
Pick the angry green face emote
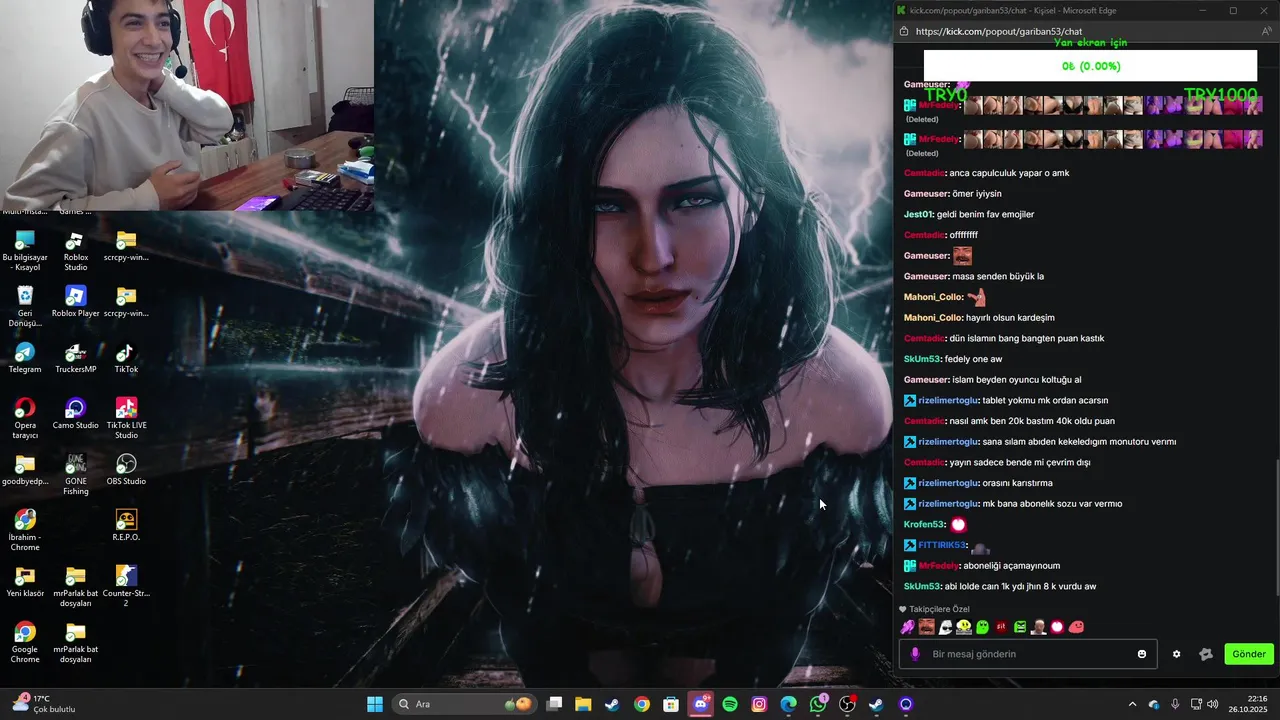(1020, 627)
